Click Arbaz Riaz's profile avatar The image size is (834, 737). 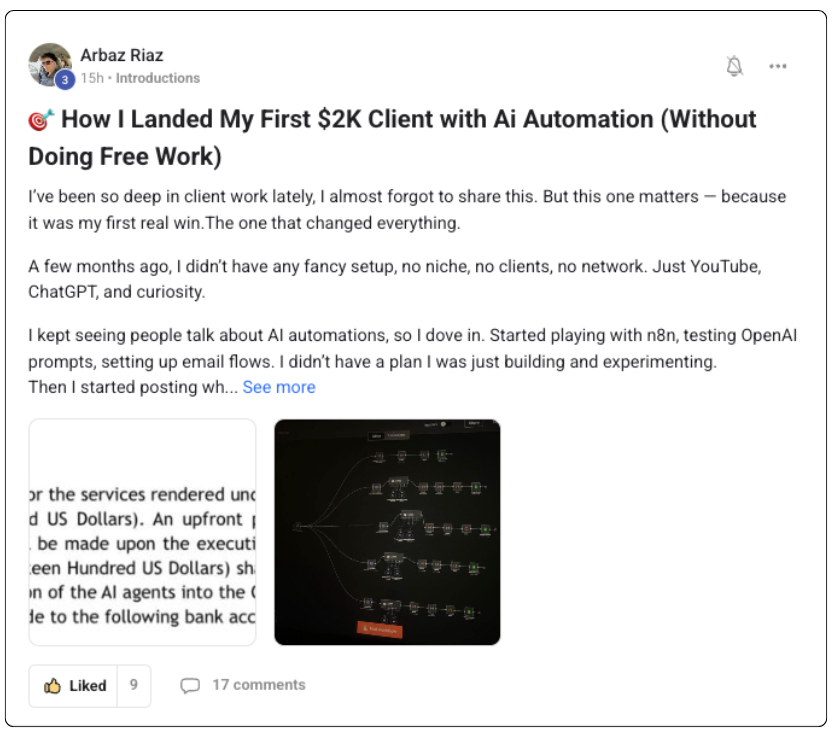click(x=49, y=64)
